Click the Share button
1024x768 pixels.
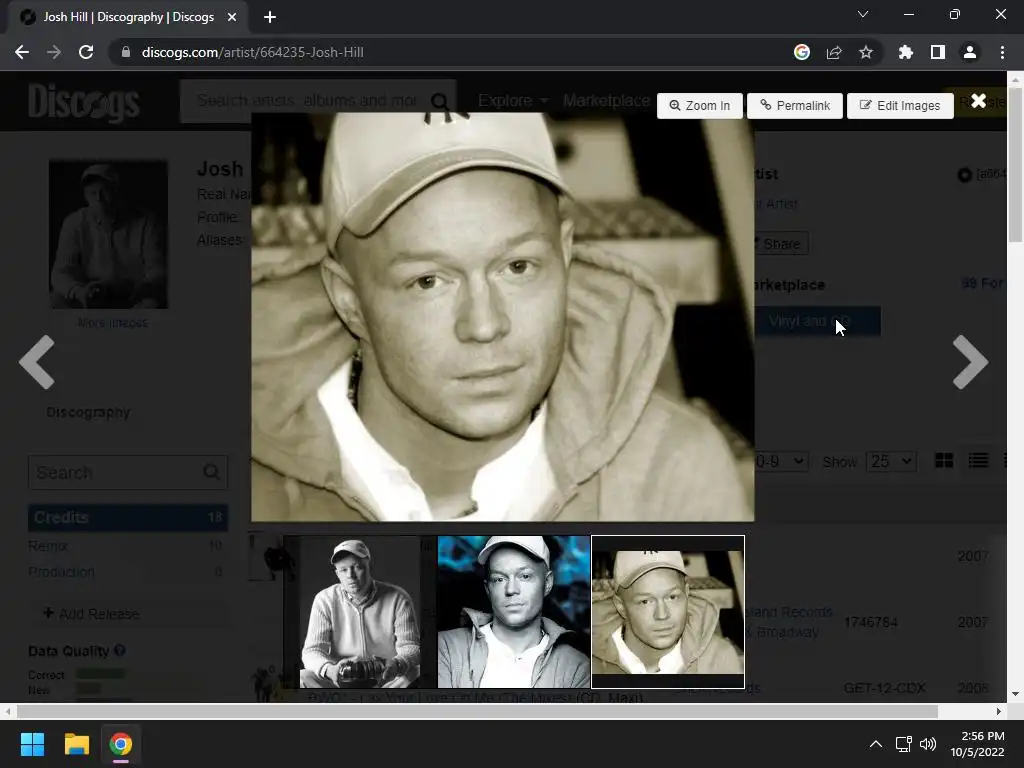781,244
